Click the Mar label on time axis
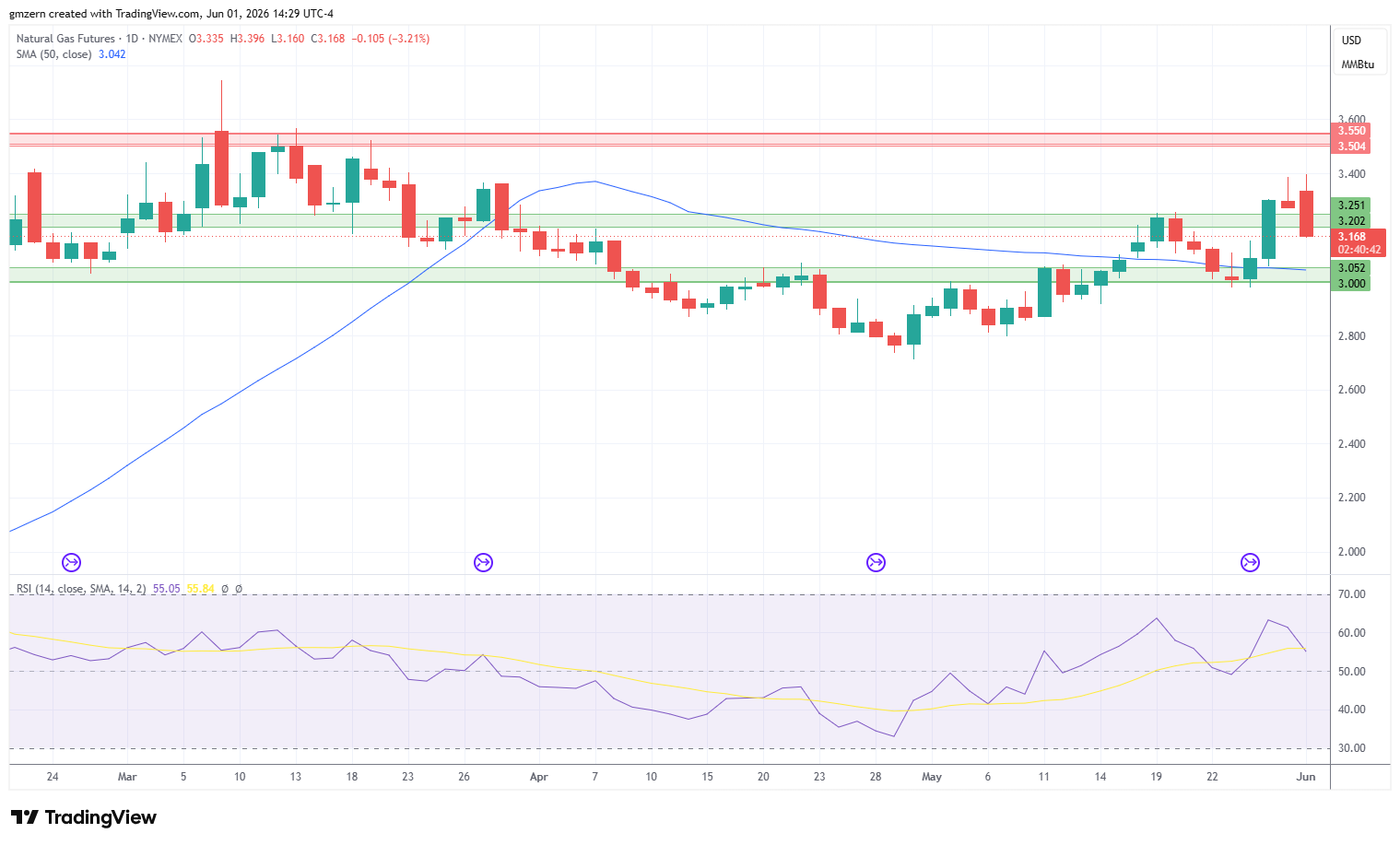The width and height of the screenshot is (1400, 845). [x=127, y=777]
